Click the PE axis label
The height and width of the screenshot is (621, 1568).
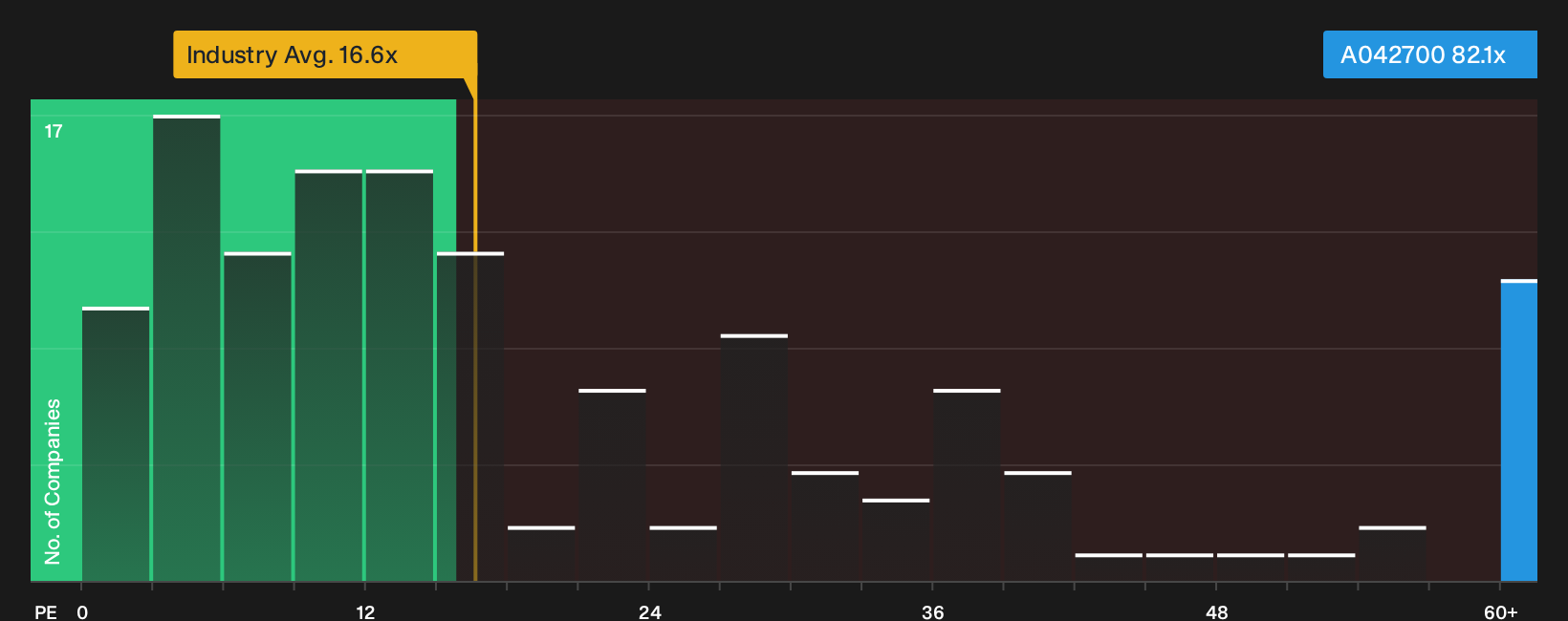tap(46, 612)
